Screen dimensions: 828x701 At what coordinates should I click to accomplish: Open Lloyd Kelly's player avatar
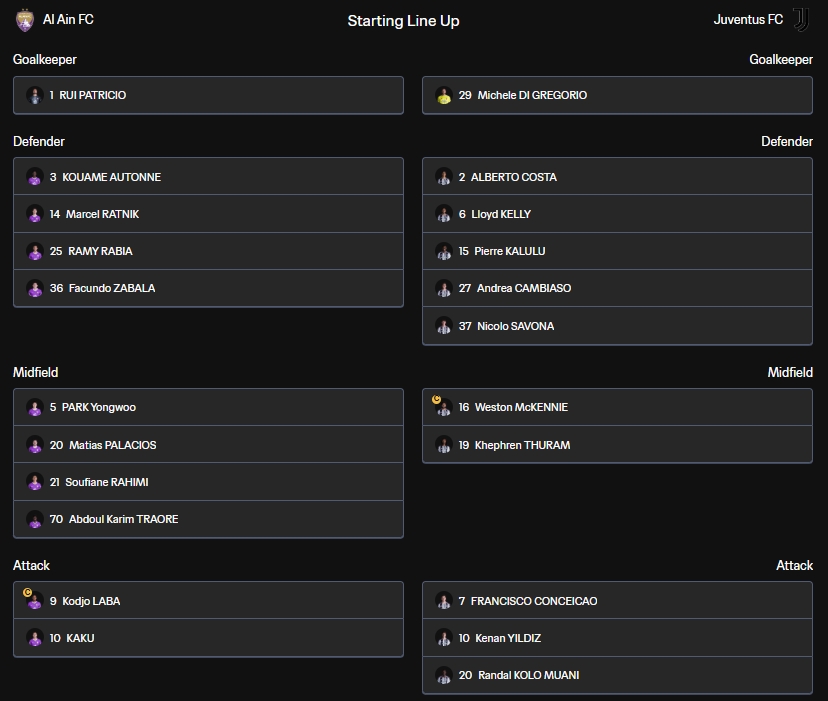444,214
